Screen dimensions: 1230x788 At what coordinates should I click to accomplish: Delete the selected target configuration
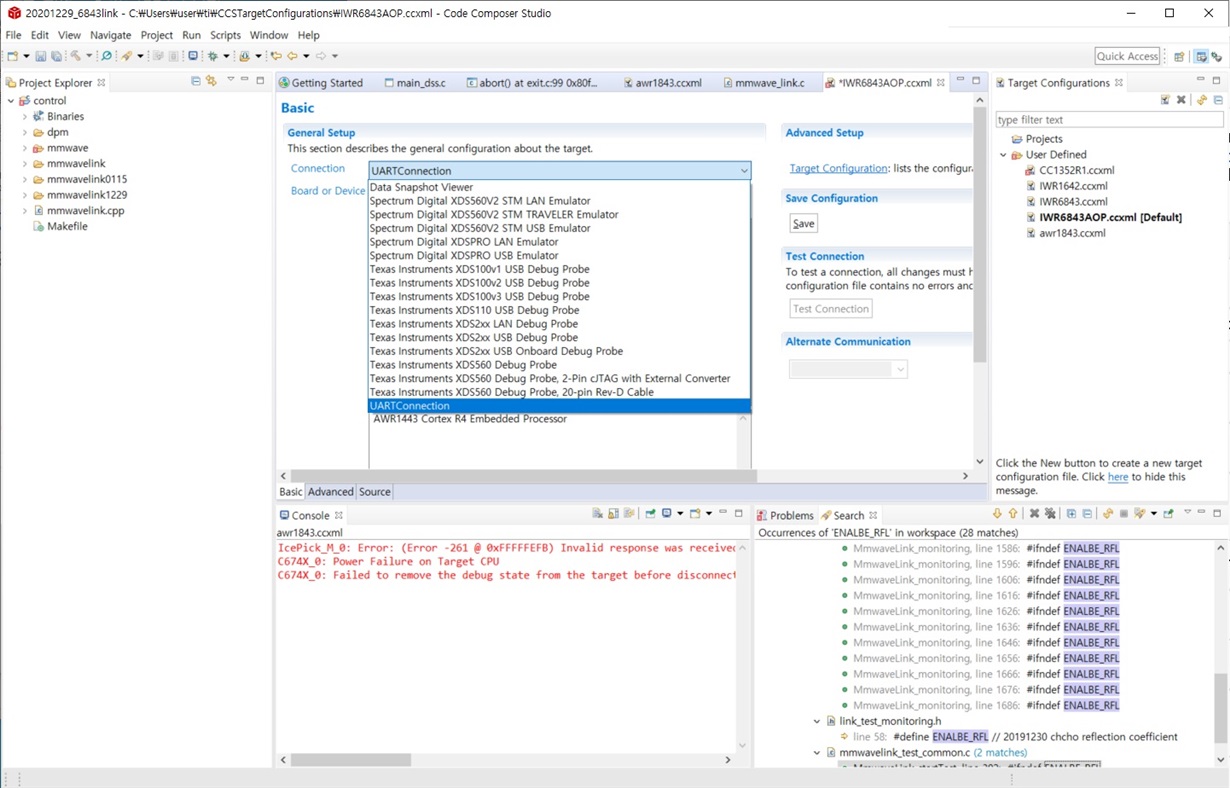(x=1181, y=100)
